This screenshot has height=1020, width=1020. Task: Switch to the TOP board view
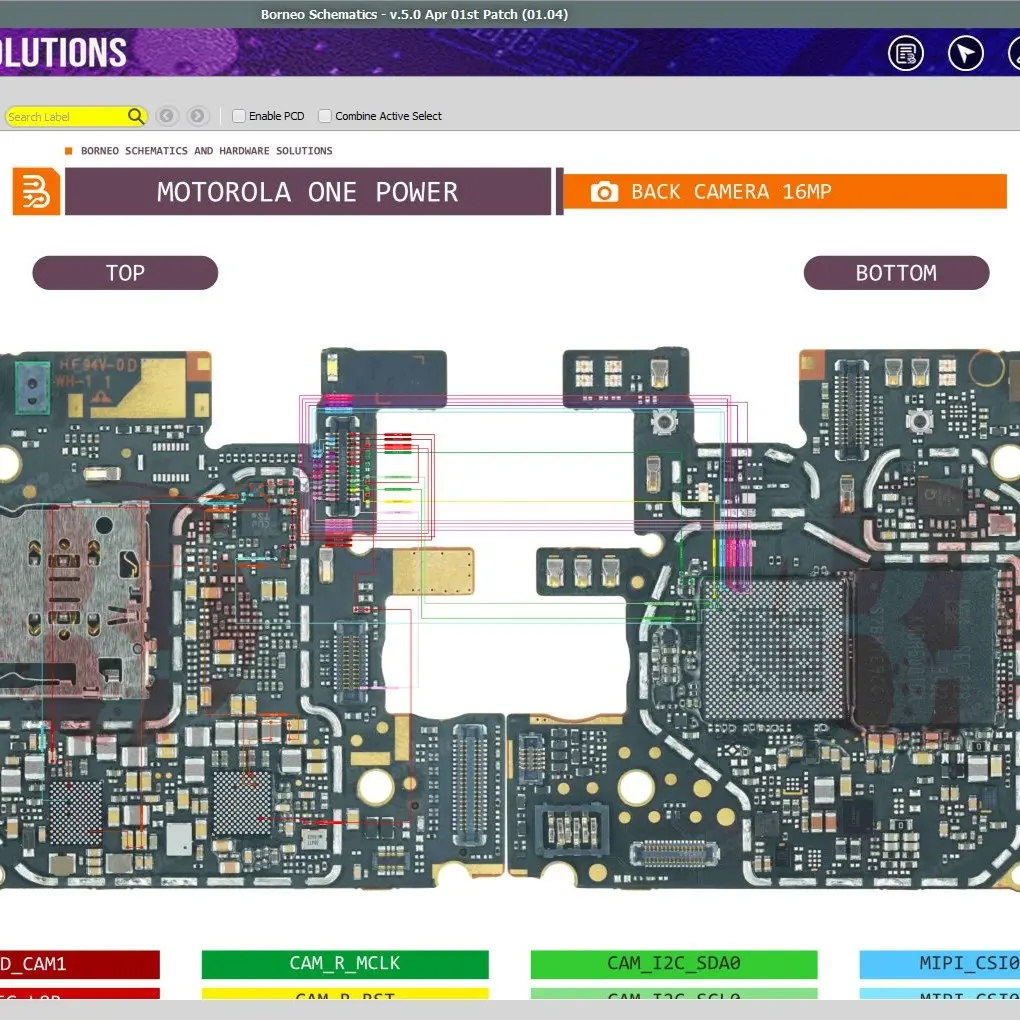(x=125, y=273)
